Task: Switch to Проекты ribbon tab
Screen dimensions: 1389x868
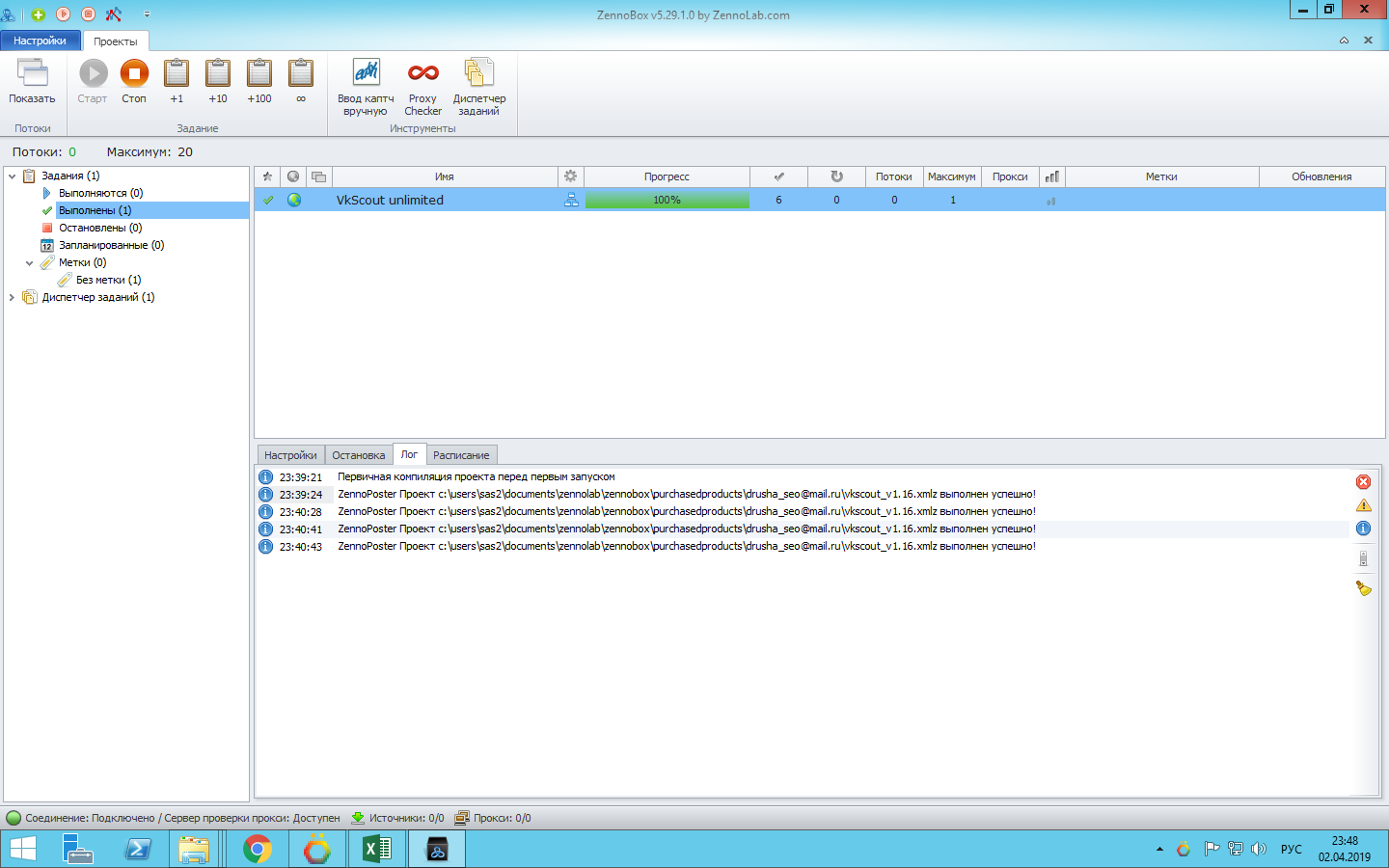Action: click(x=116, y=41)
